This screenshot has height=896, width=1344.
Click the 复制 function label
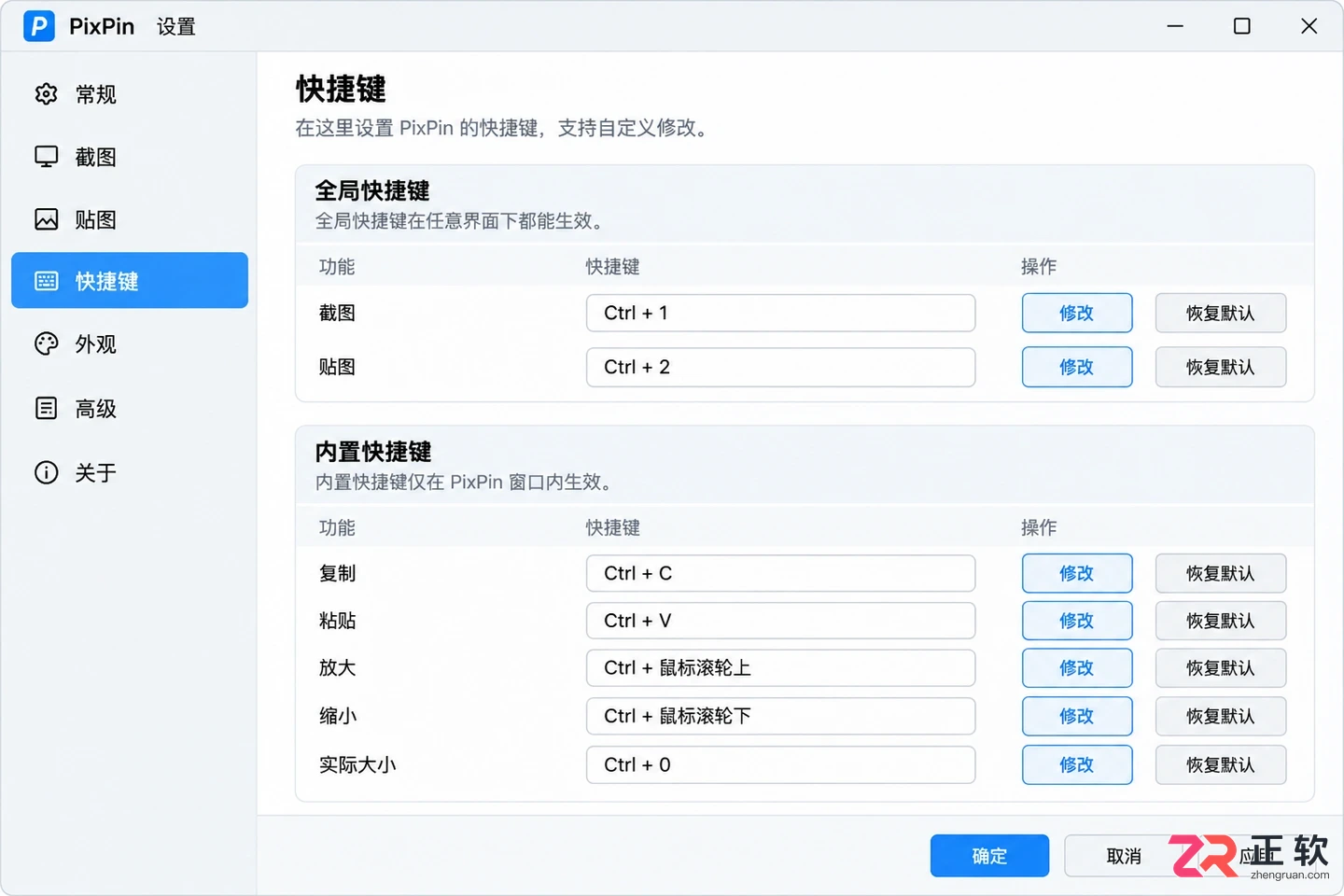click(338, 573)
